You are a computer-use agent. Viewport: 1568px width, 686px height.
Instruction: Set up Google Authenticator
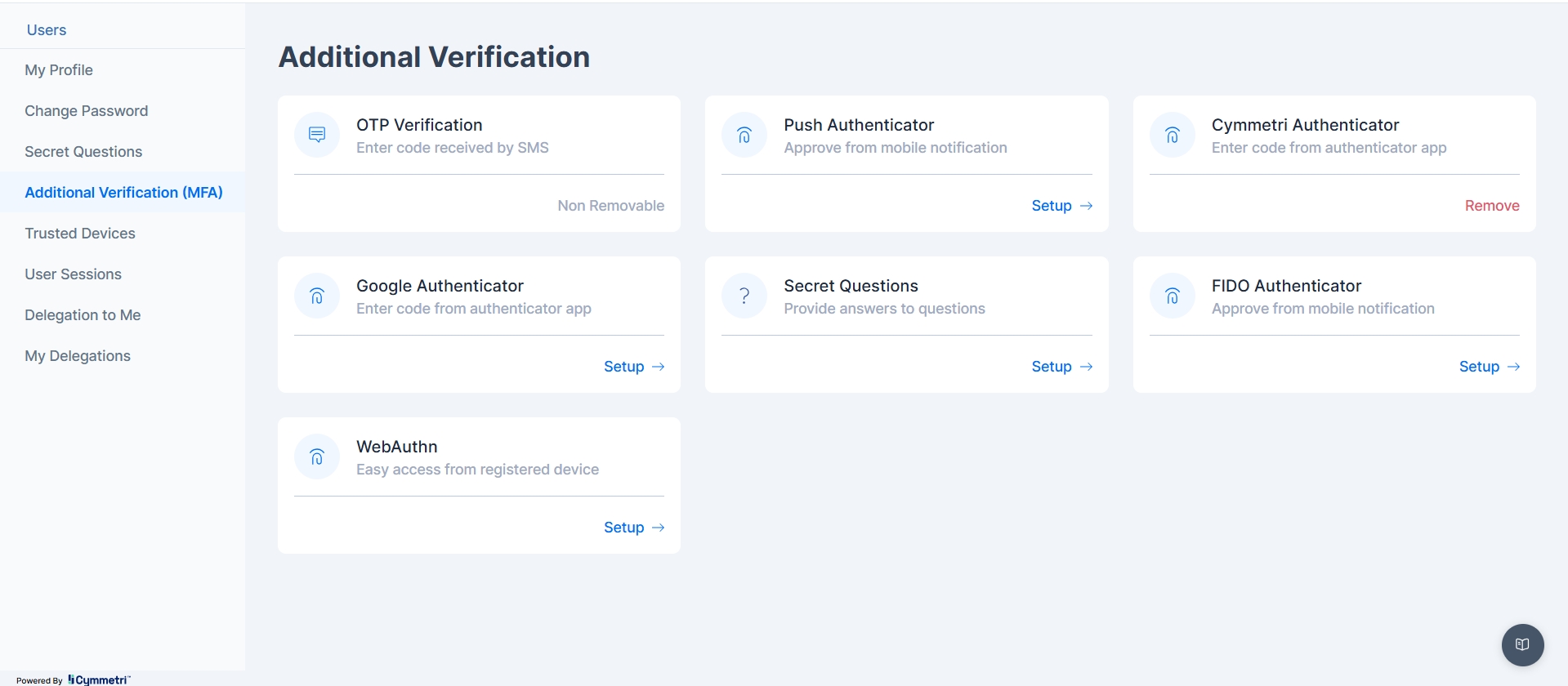point(633,367)
